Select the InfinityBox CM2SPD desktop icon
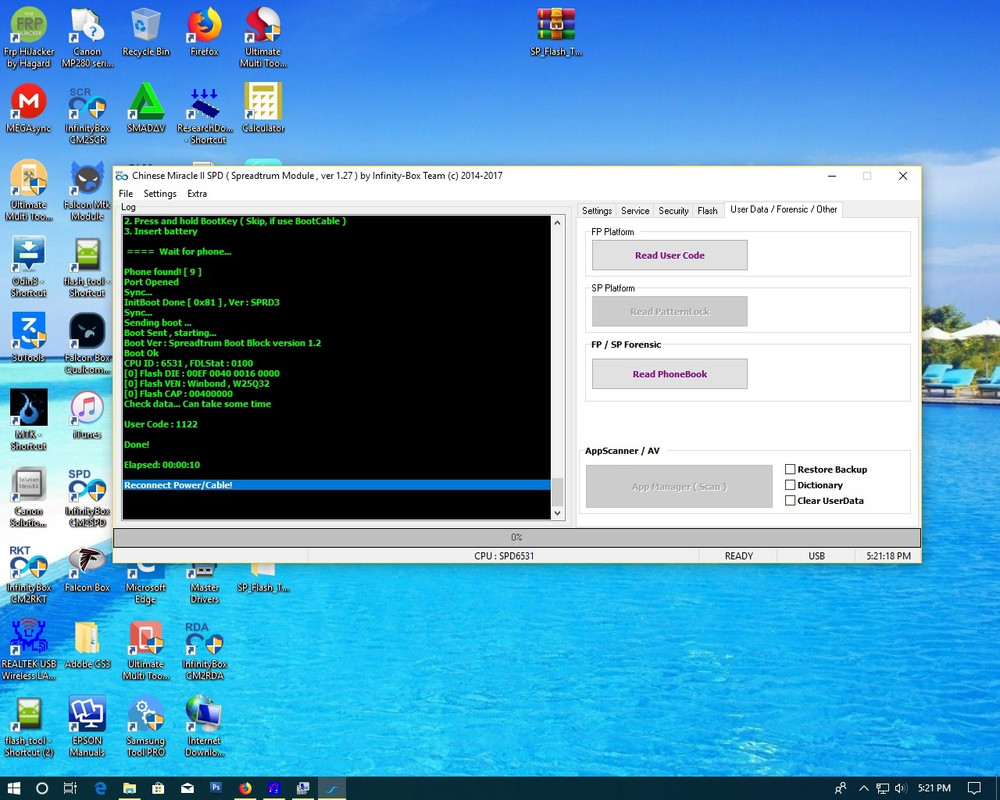 (87, 498)
